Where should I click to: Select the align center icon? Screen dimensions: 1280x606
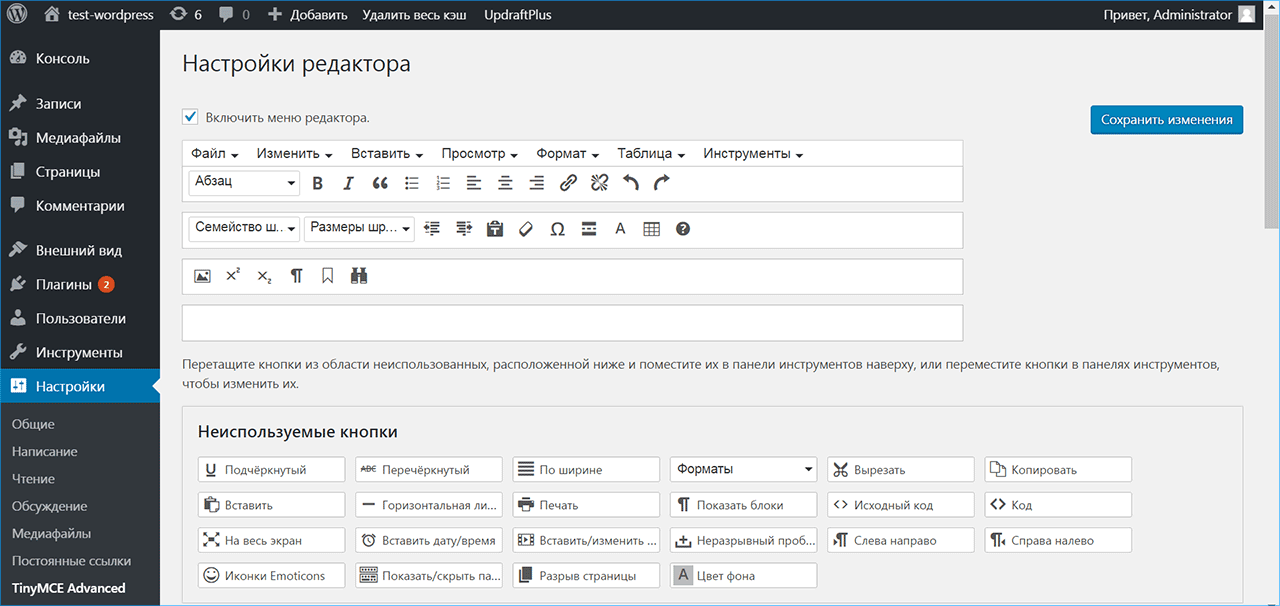[x=505, y=183]
